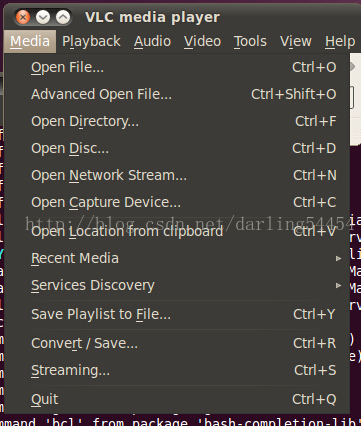Open the Tools menu
361x426 pixels.
pyautogui.click(x=250, y=42)
